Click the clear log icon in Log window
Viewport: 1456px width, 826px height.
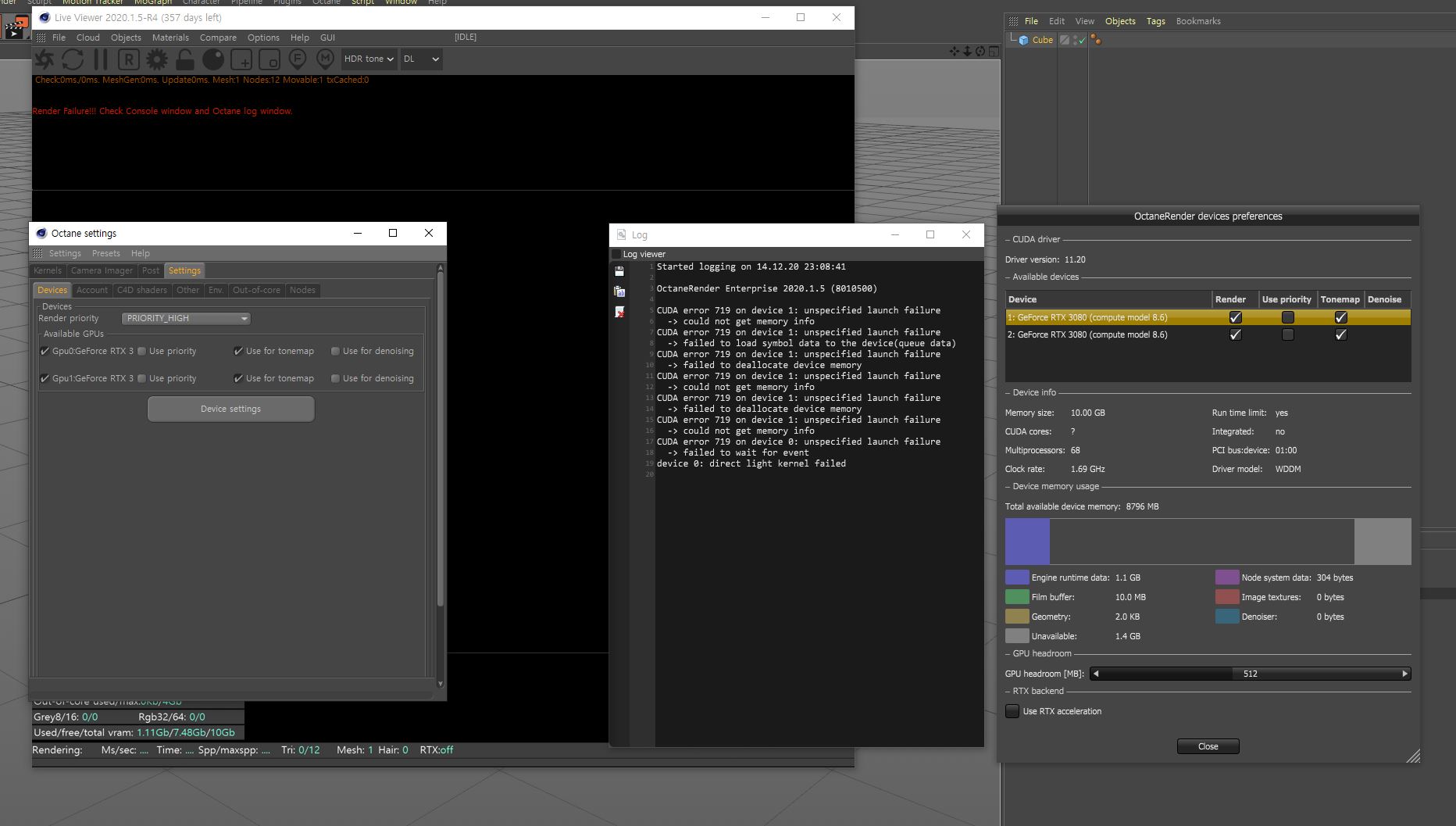point(619,312)
